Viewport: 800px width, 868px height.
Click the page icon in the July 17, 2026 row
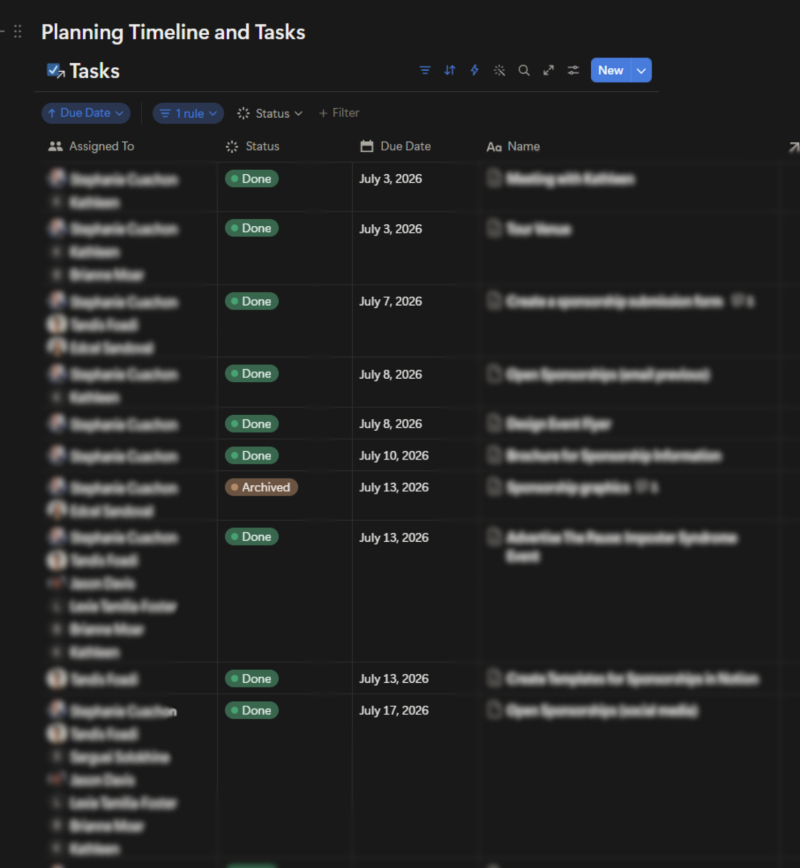pos(494,710)
